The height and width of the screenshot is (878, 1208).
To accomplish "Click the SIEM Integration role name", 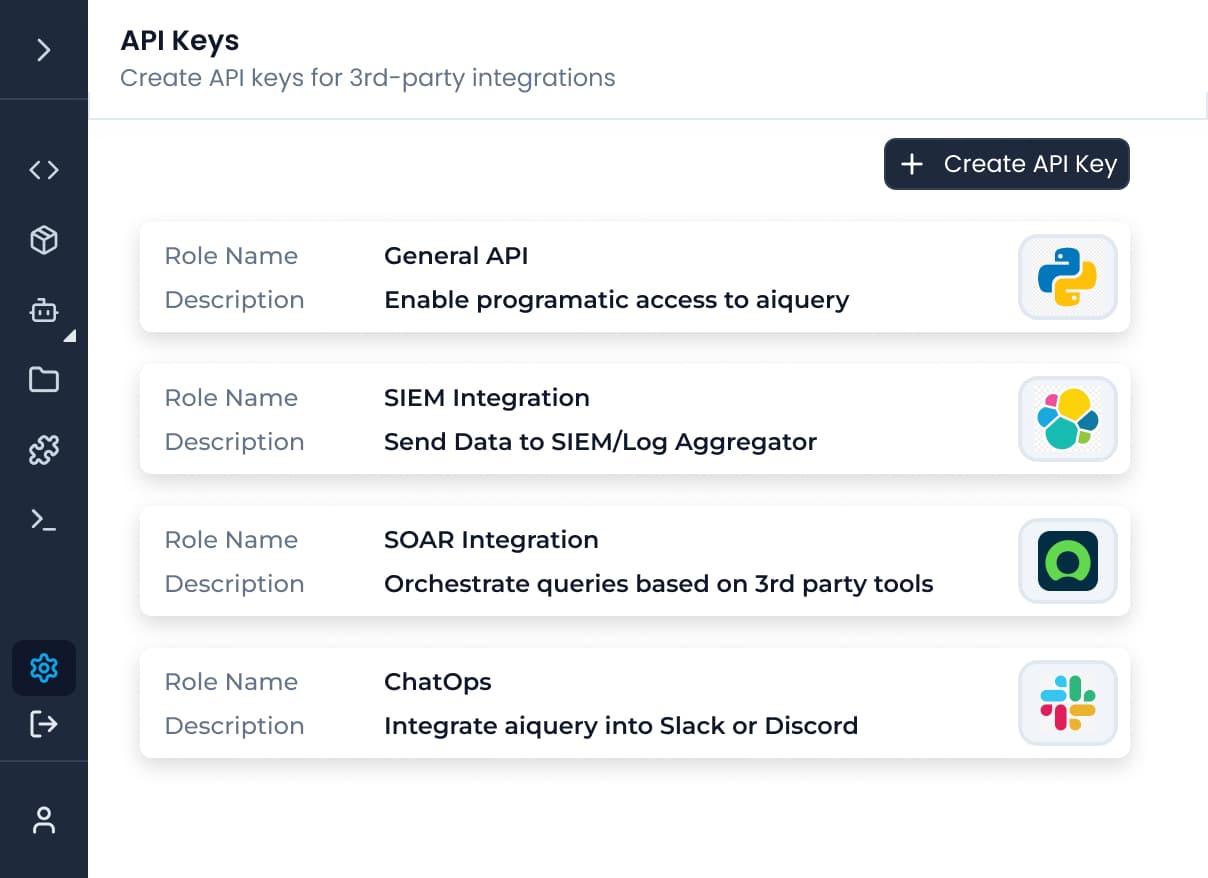I will tap(486, 397).
